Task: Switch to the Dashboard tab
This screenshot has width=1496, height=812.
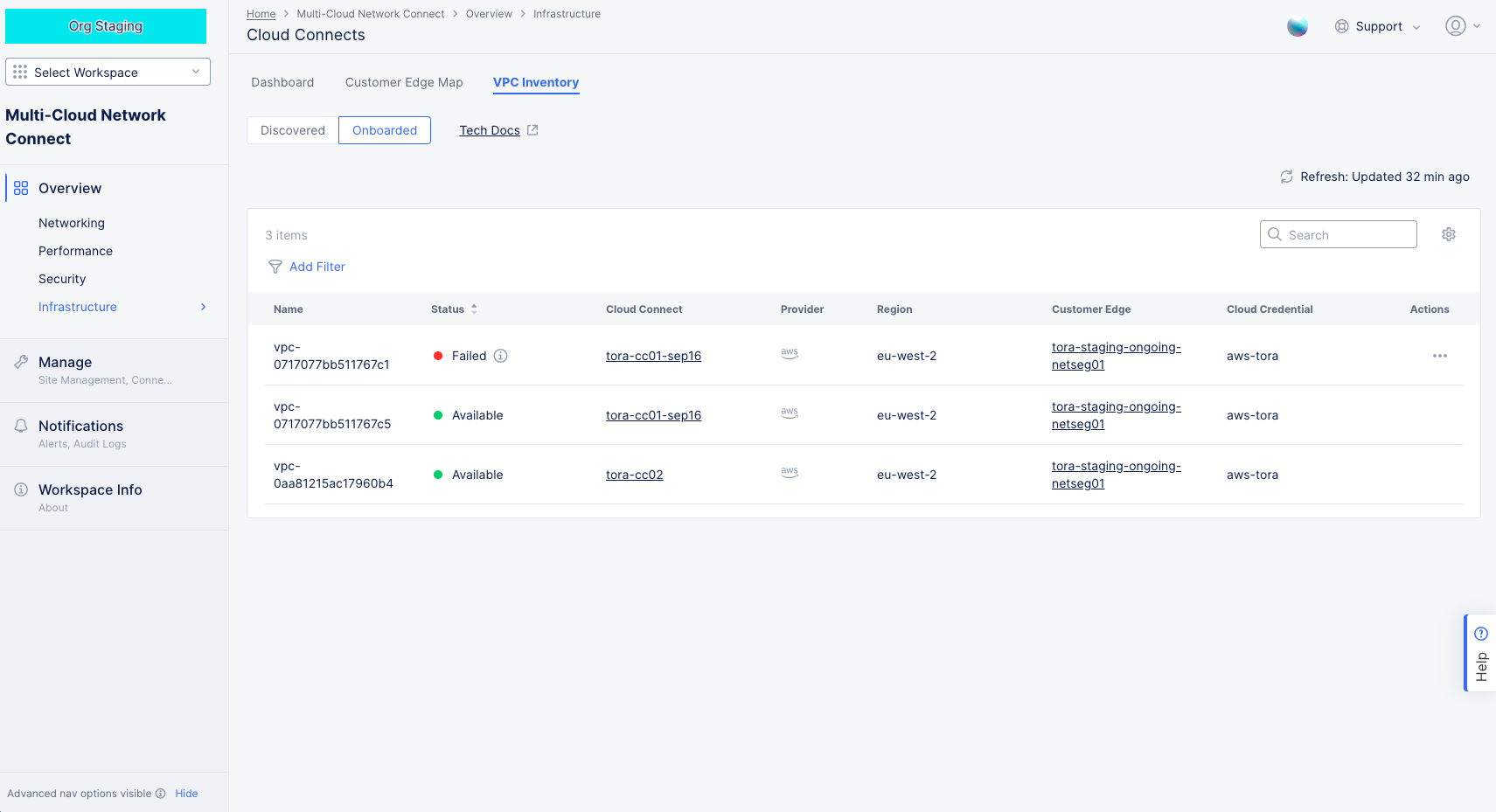Action: tap(282, 82)
